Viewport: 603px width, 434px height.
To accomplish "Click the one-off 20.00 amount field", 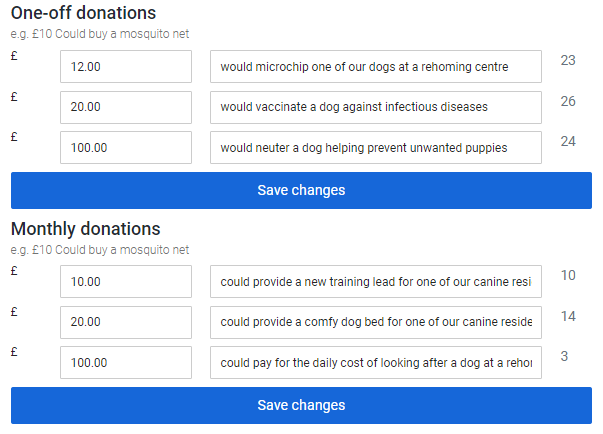I will coord(125,107).
